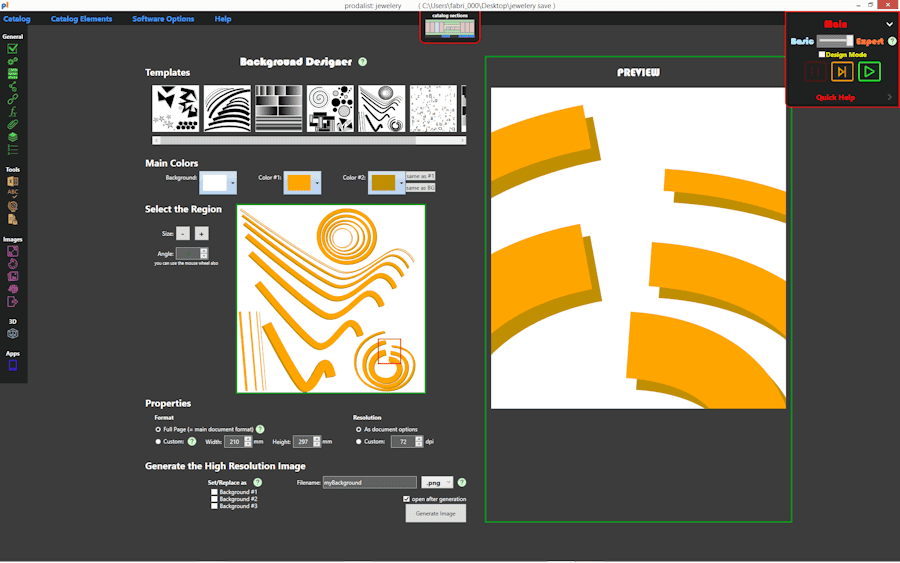Click help icon next to Set/Replace as
Image resolution: width=900 pixels, height=563 pixels.
pos(258,483)
